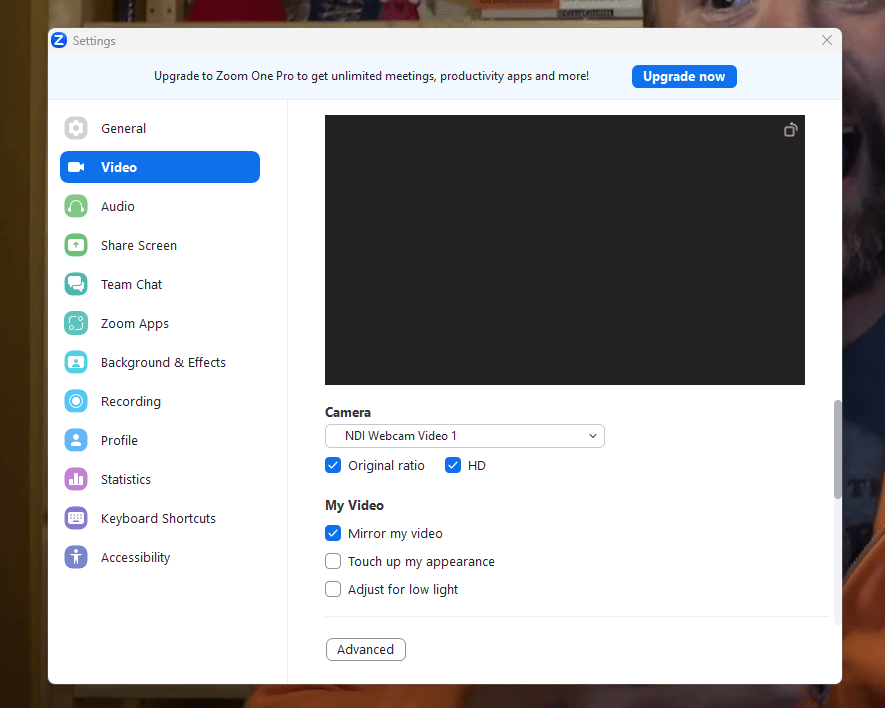Turn off Mirror my video
This screenshot has width=885, height=708.
(x=333, y=533)
